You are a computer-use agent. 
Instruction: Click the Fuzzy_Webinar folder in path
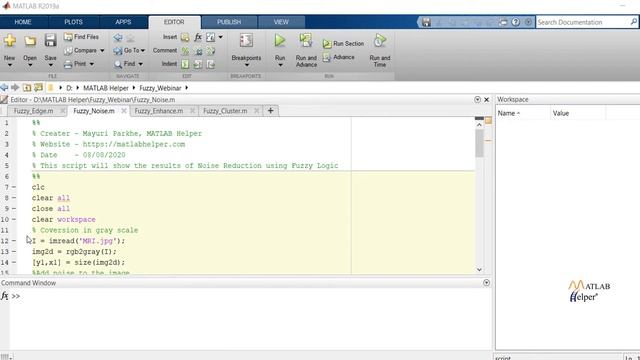(x=160, y=88)
